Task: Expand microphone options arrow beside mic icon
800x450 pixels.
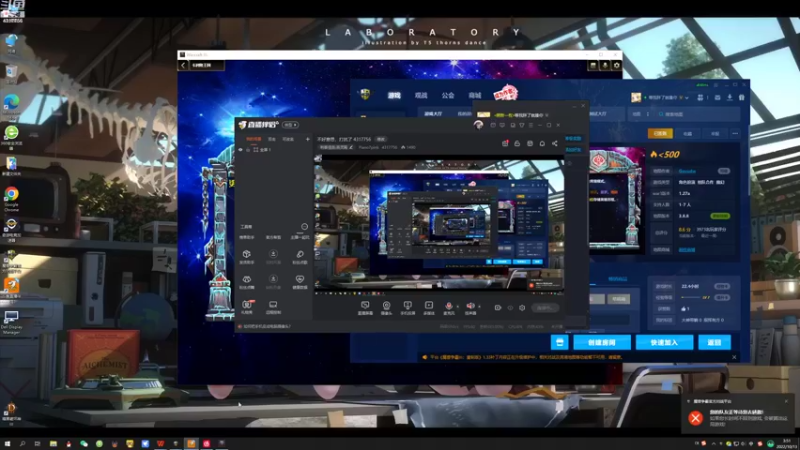Action: pyautogui.click(x=458, y=306)
